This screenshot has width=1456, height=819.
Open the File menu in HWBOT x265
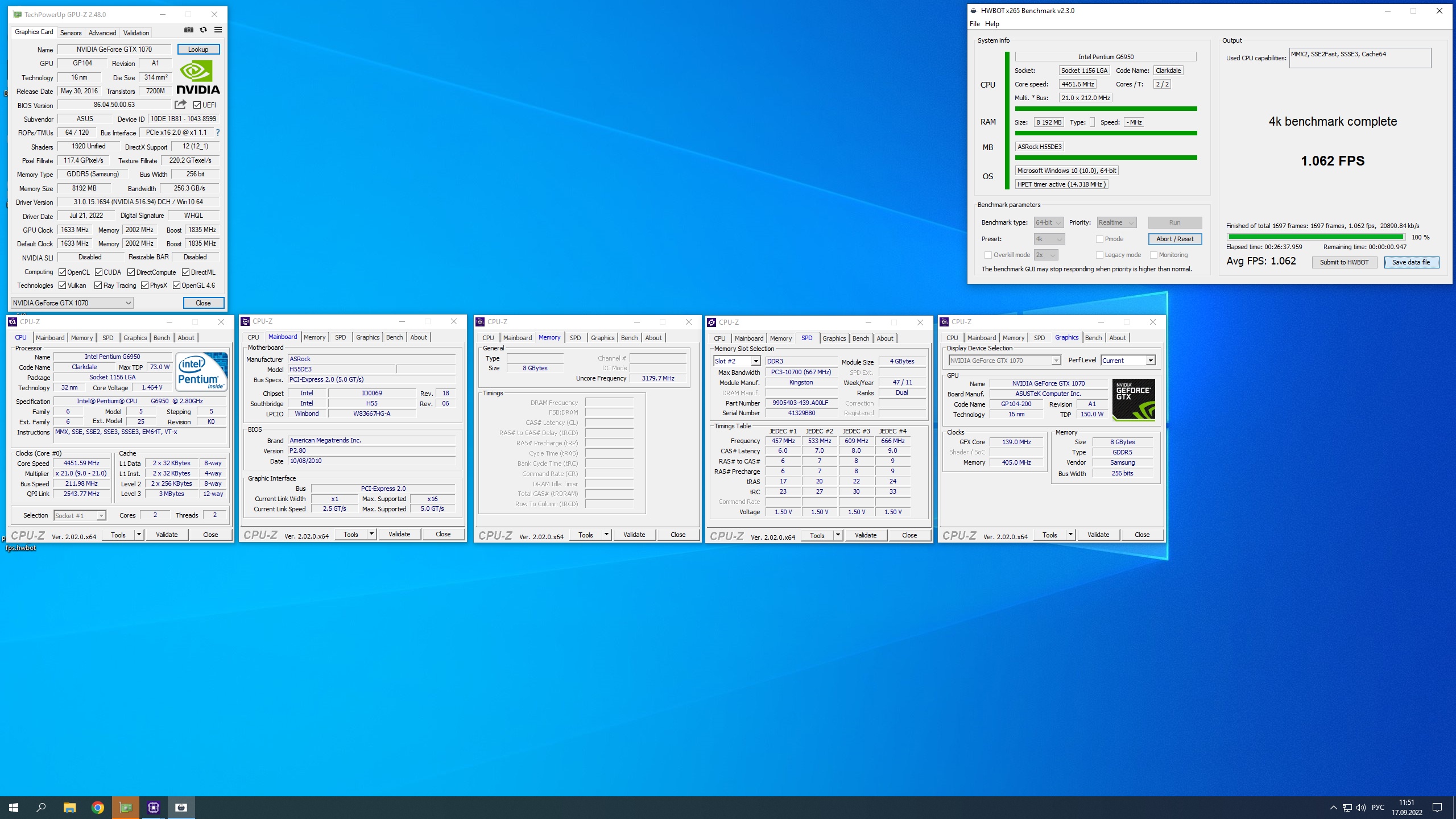[x=975, y=24]
